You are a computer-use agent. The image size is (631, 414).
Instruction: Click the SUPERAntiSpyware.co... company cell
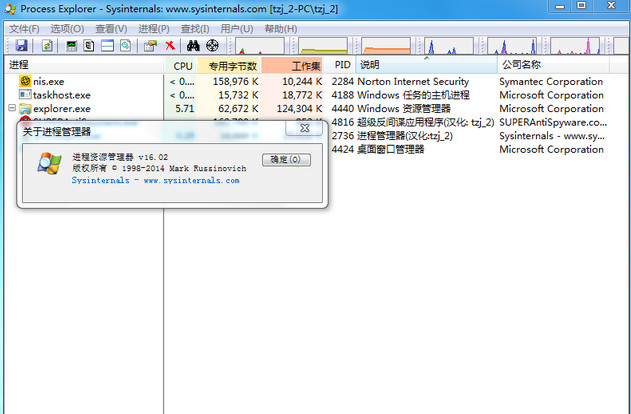553,122
